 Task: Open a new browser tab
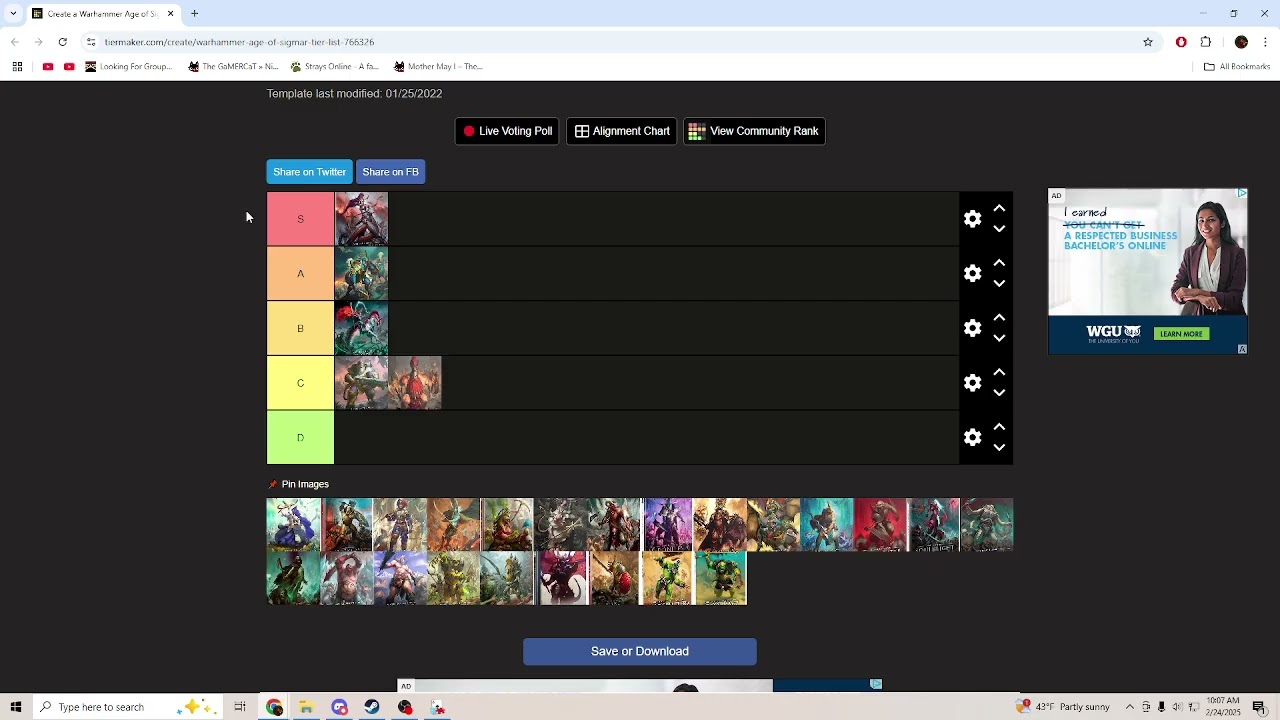tap(195, 14)
